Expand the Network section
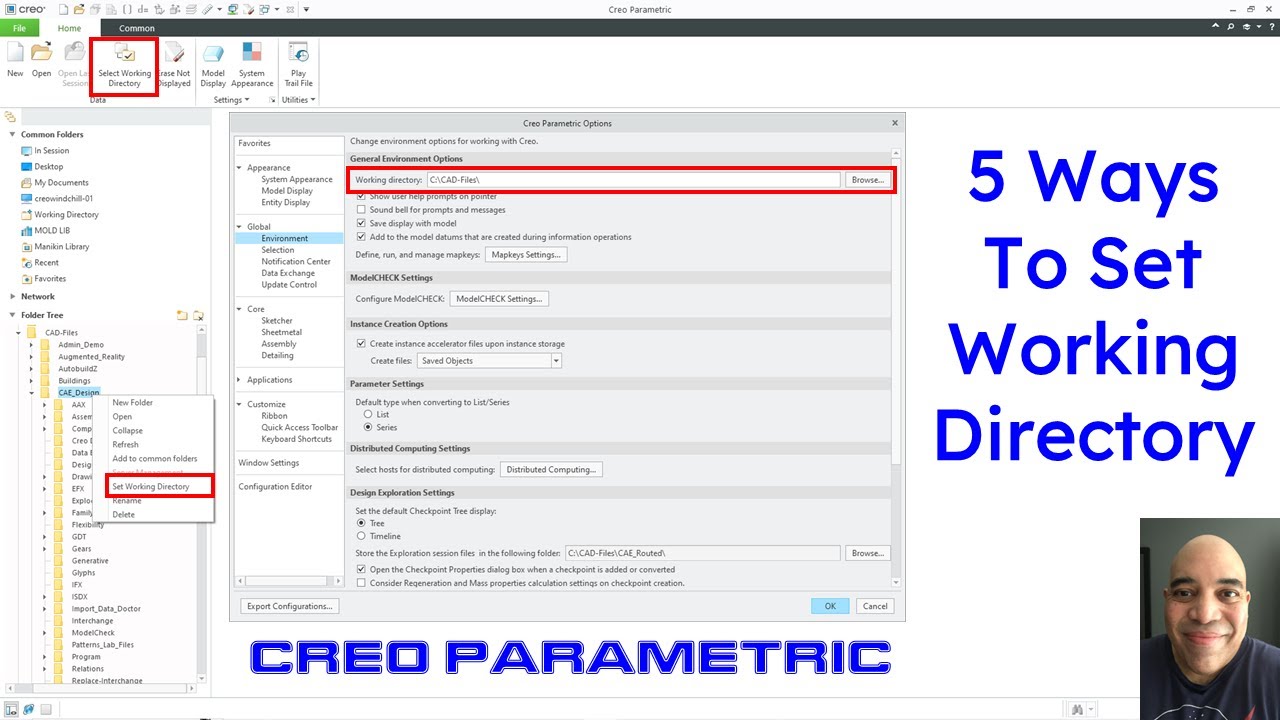The image size is (1280, 720). pos(12,296)
